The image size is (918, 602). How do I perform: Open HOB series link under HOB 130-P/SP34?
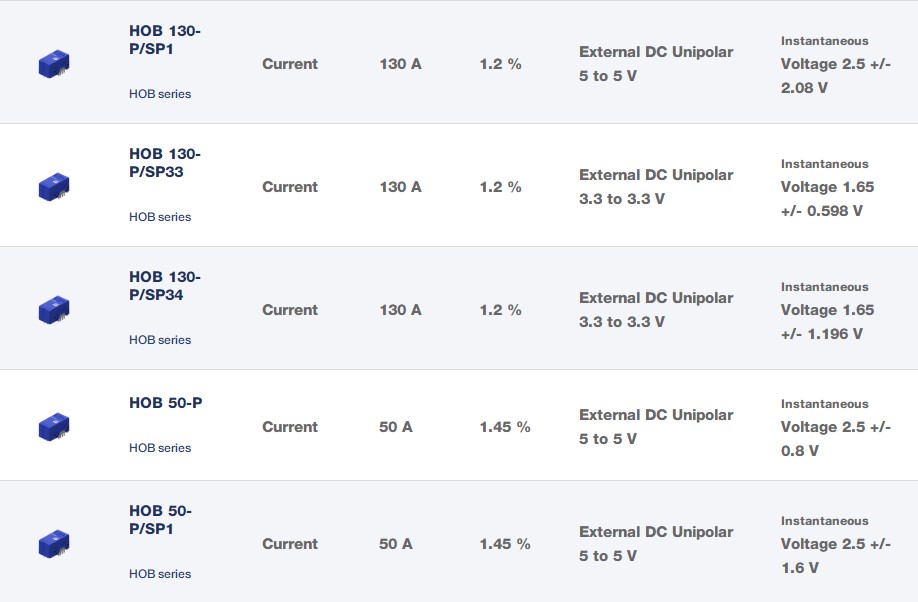point(160,340)
